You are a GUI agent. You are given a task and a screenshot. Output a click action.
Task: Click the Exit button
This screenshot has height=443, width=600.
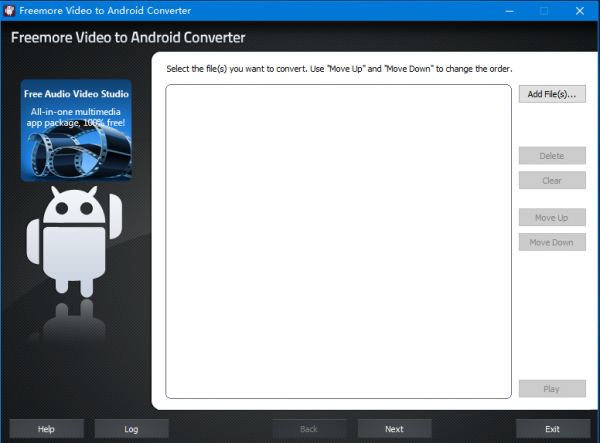coord(553,429)
